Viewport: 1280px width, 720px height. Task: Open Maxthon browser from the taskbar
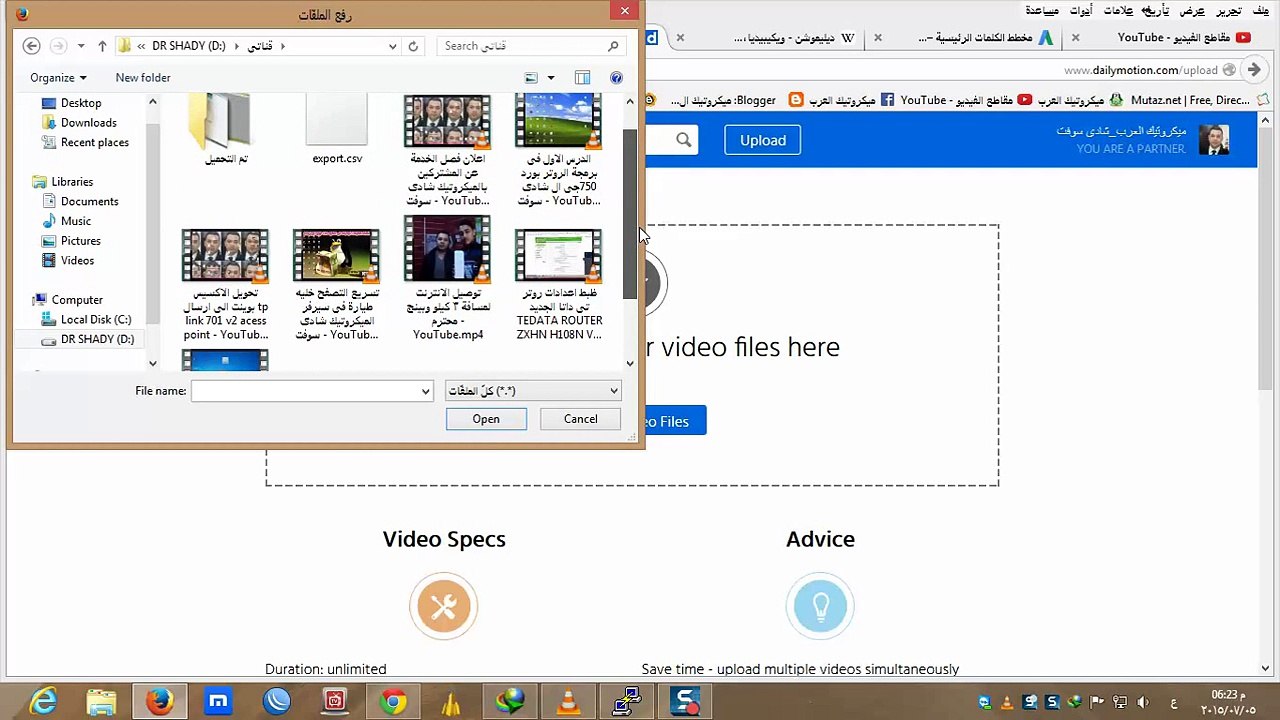pyautogui.click(x=218, y=701)
